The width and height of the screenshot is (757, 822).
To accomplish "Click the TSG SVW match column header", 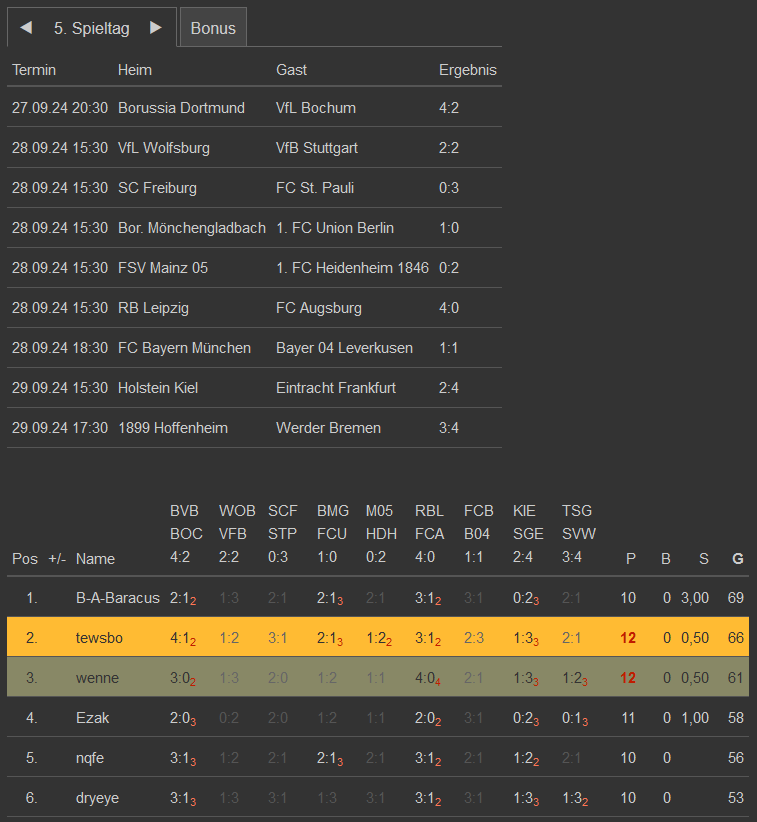I will tap(578, 534).
